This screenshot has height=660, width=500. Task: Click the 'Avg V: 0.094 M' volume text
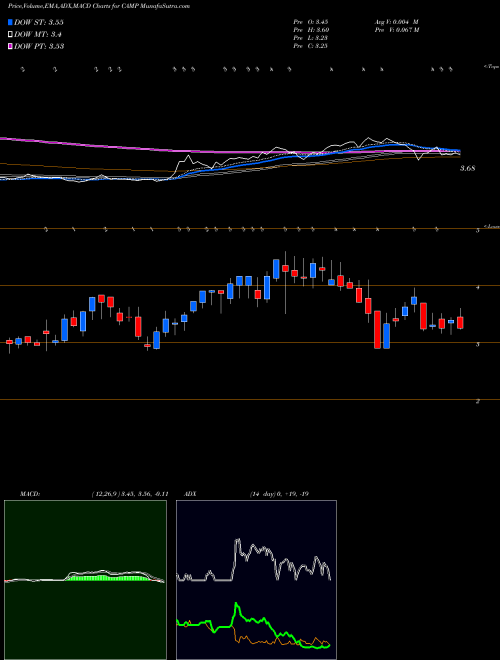pos(397,21)
